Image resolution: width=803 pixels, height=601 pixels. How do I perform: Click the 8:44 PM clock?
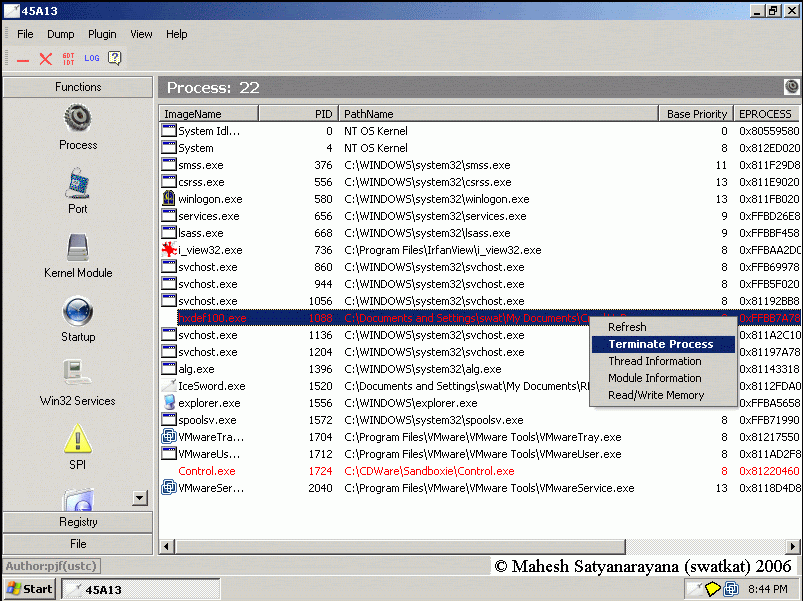767,589
